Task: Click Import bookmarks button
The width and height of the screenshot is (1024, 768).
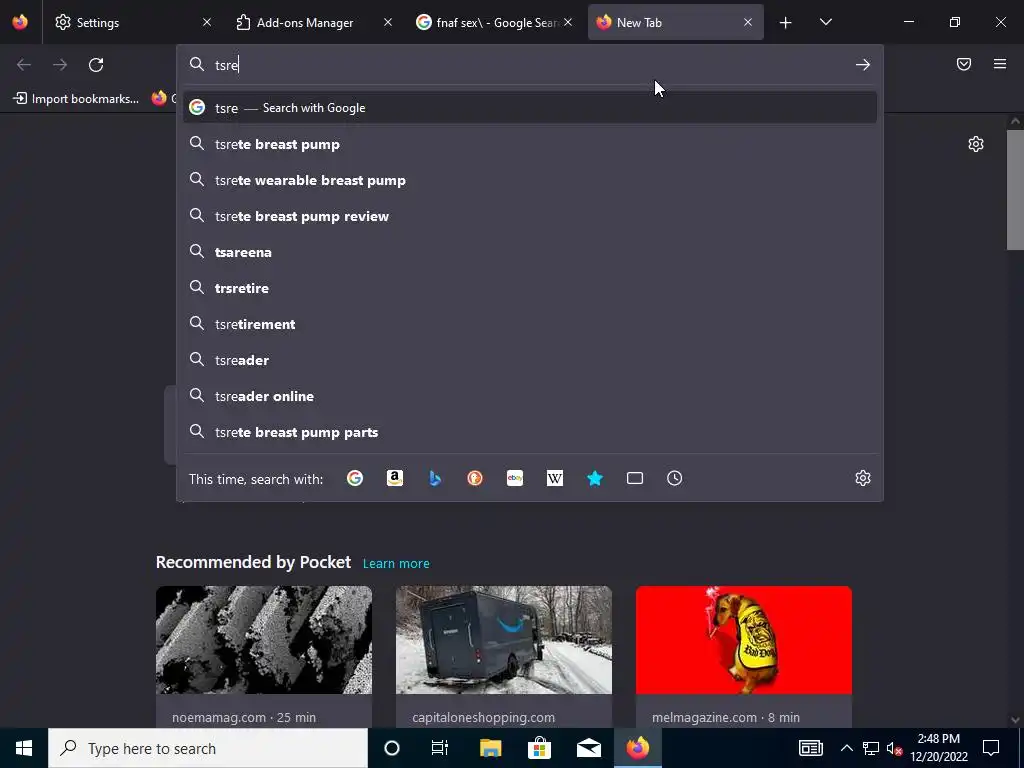Action: (76, 99)
